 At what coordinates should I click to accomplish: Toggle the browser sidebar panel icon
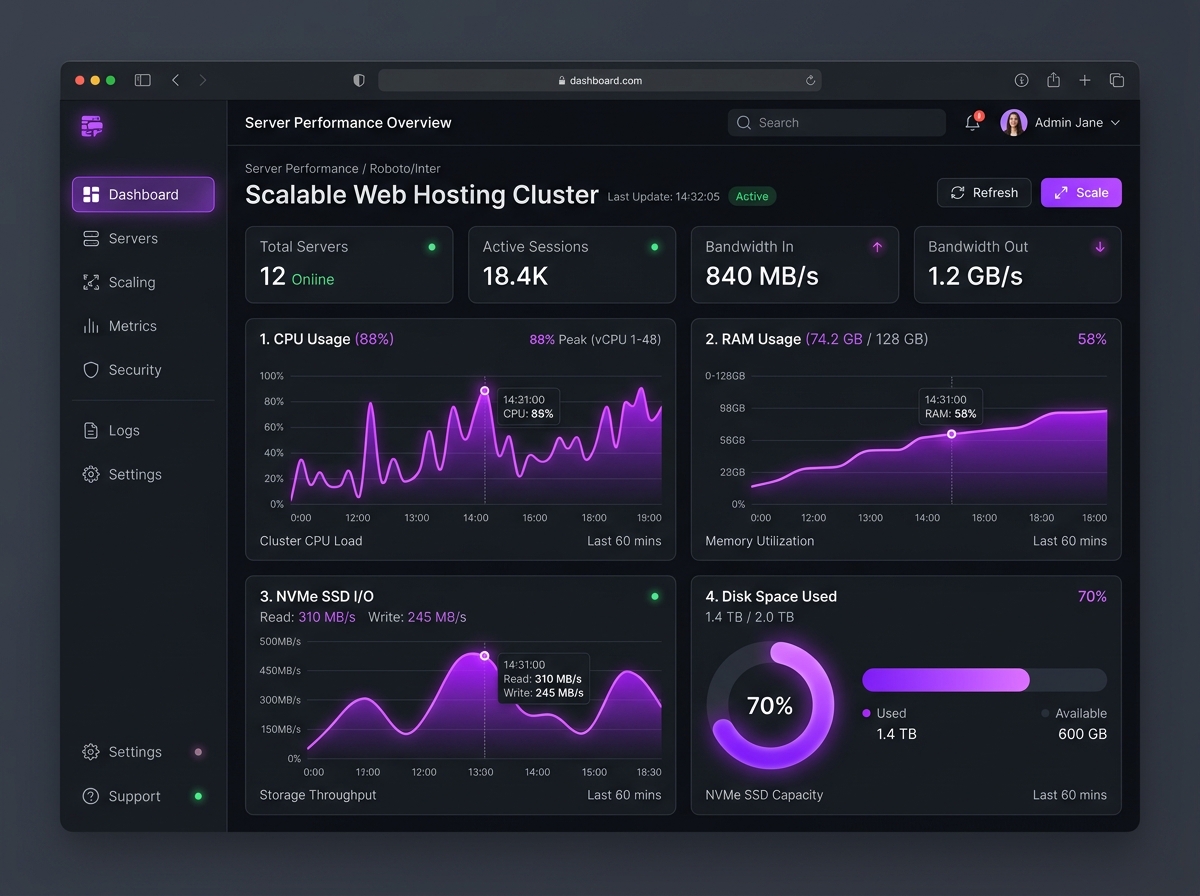143,80
